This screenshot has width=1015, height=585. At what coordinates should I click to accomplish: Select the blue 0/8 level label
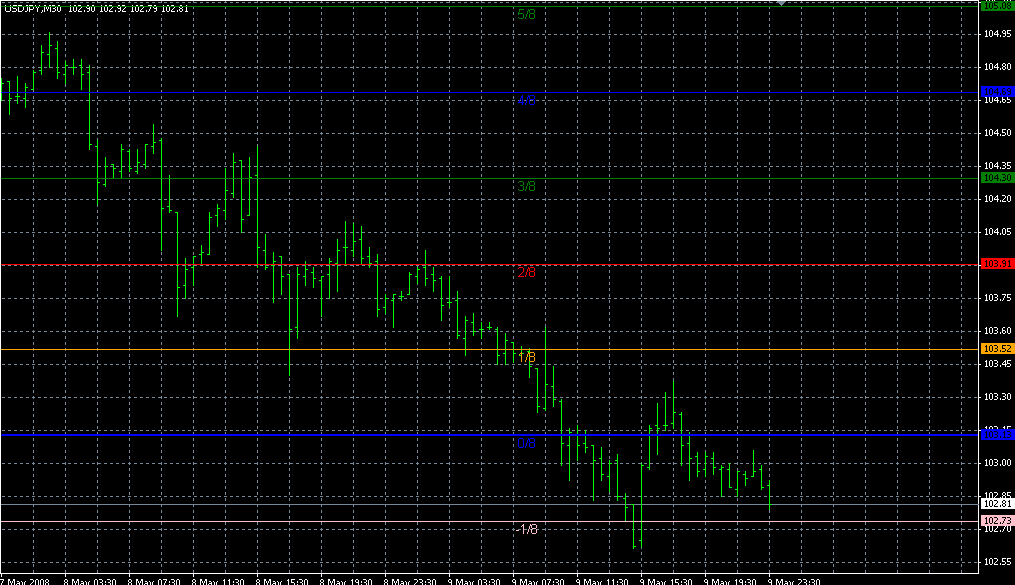(526, 442)
